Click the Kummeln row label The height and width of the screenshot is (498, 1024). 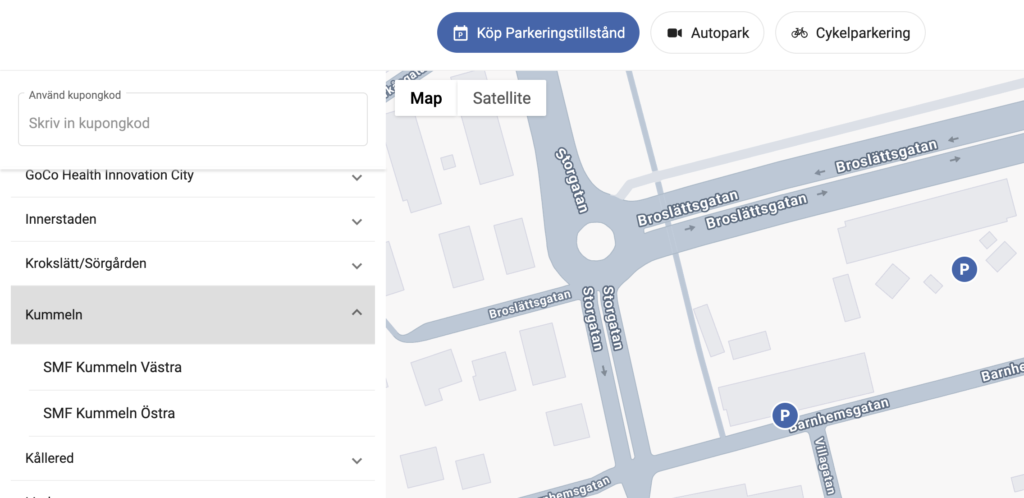tap(54, 314)
